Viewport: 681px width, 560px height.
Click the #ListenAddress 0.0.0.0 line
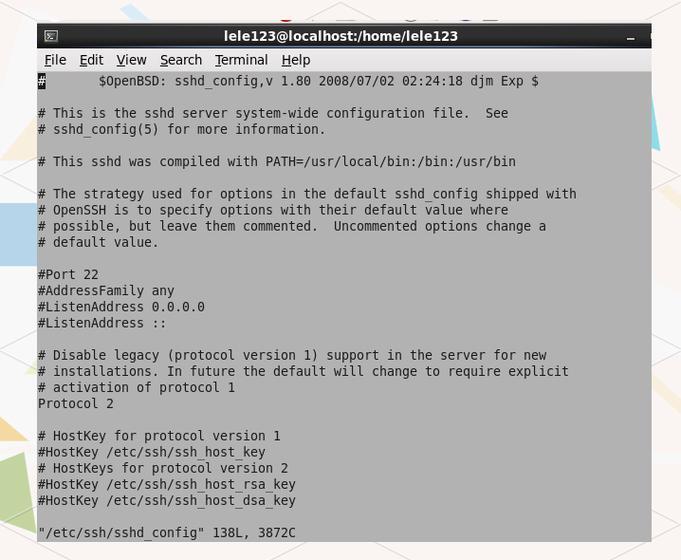coord(121,307)
